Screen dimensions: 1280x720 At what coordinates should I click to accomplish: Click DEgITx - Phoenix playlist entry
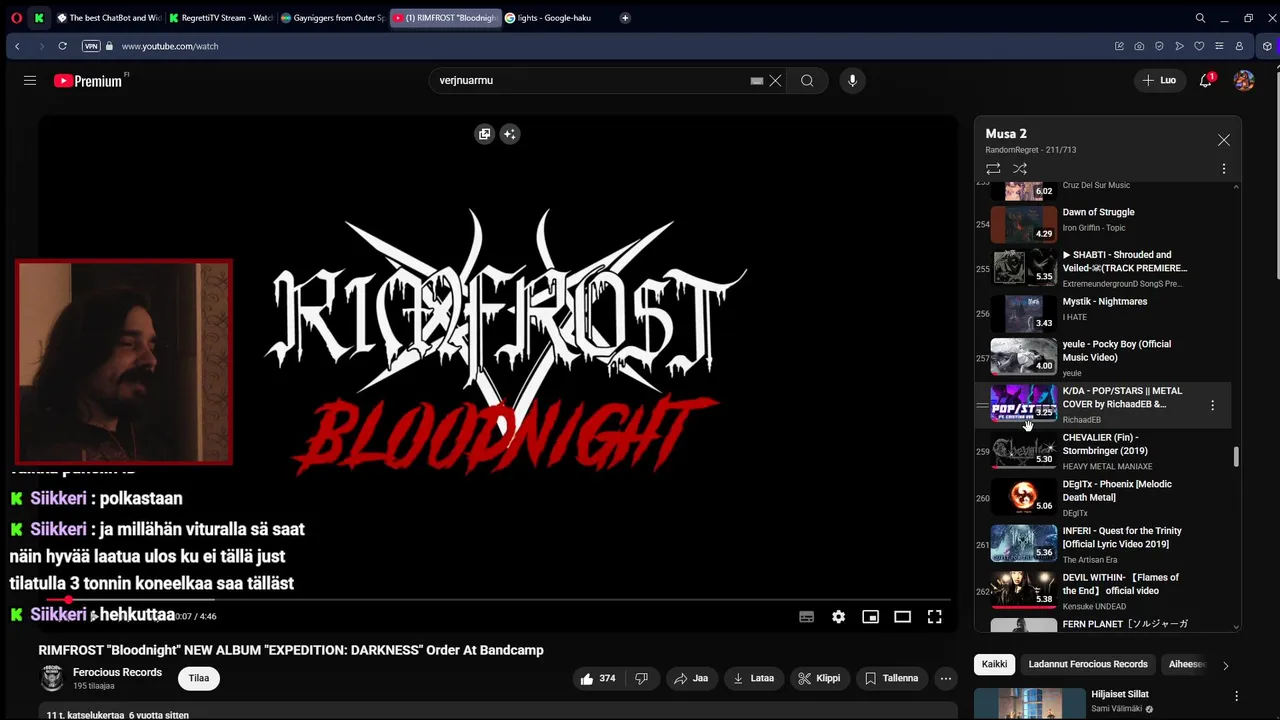(x=1103, y=498)
